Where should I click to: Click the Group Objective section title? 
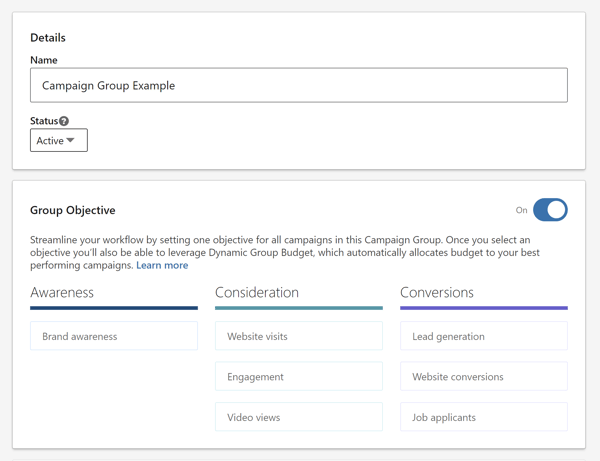73,211
